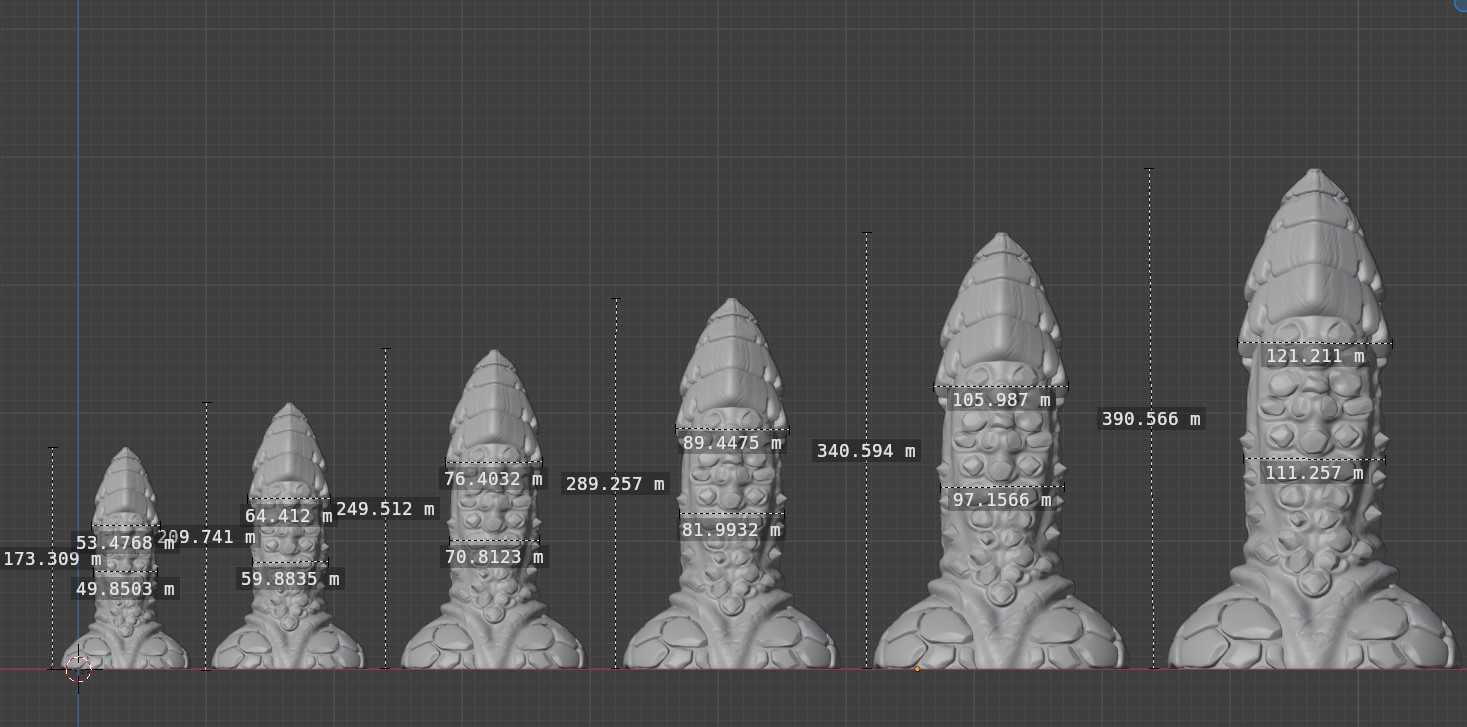Click the 173.309 m measurement label
Image resolution: width=1467 pixels, height=727 pixels.
coord(53,559)
